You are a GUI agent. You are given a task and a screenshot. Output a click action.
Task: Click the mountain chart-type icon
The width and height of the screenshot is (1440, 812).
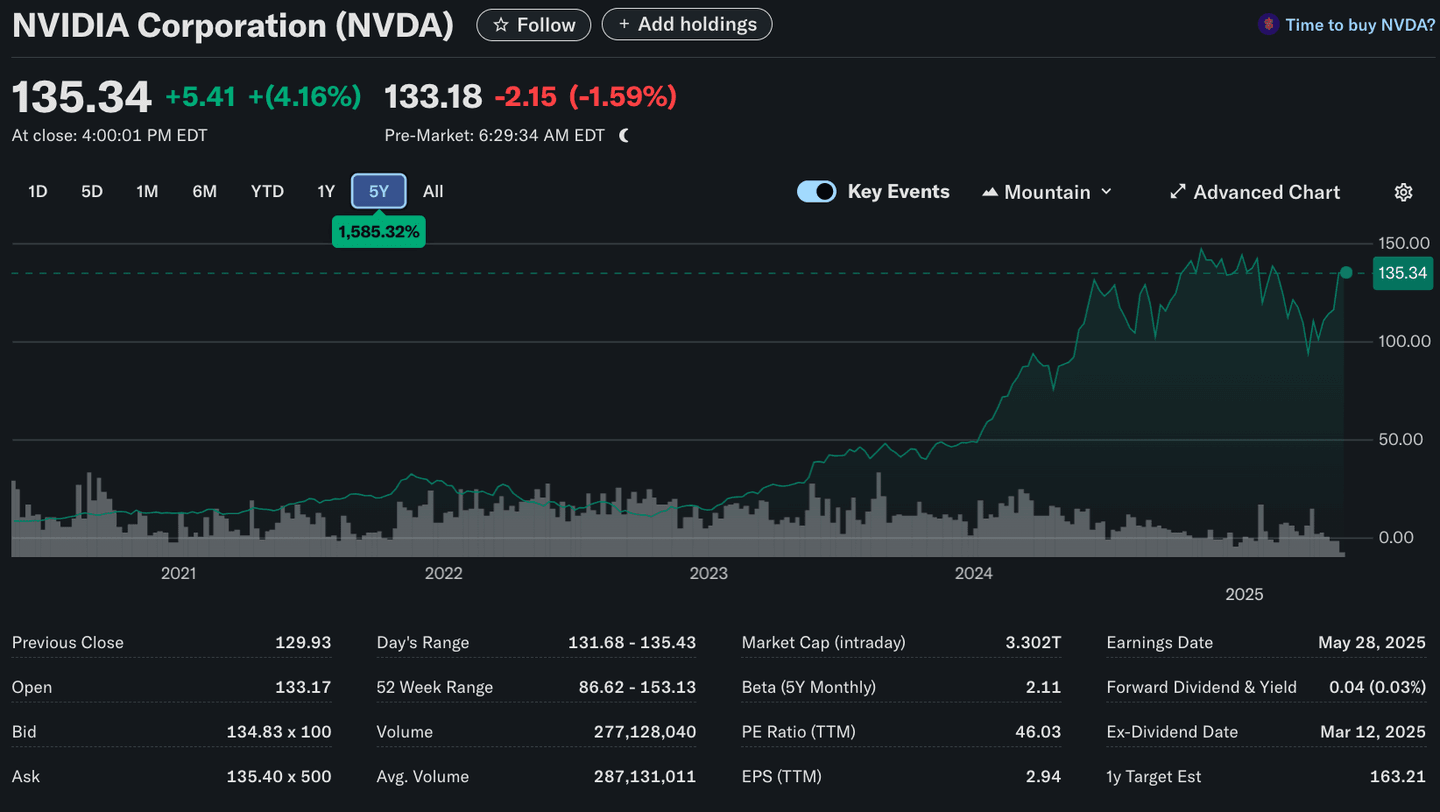click(x=989, y=191)
